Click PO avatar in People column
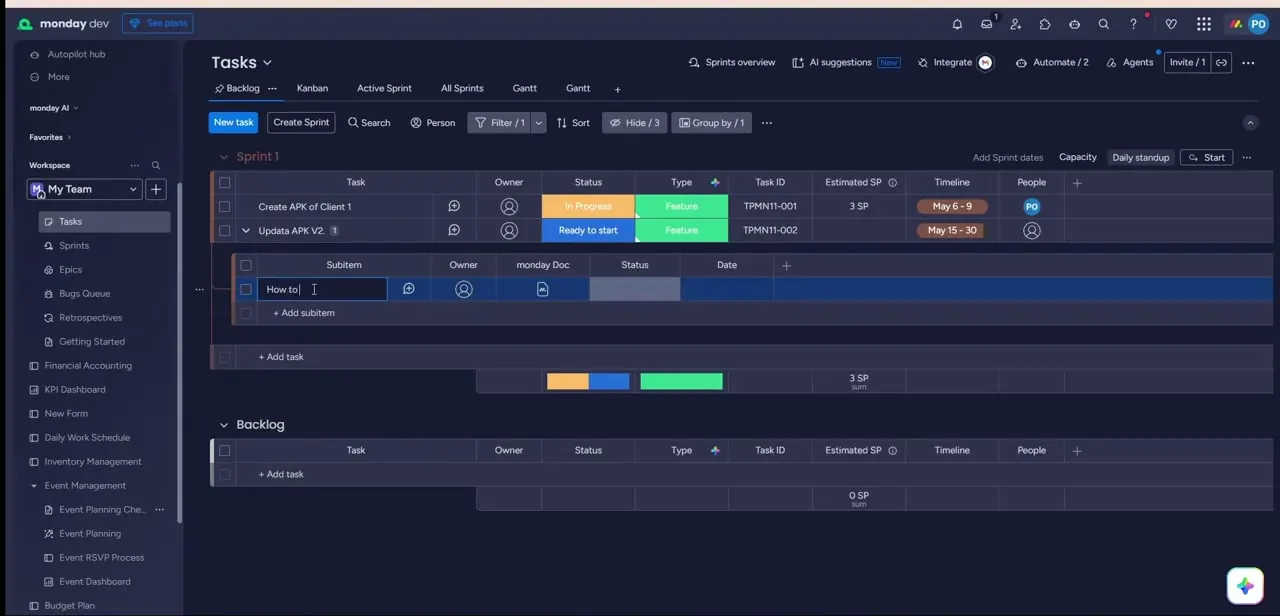Screen dimensions: 1280x616 pos(1032,207)
